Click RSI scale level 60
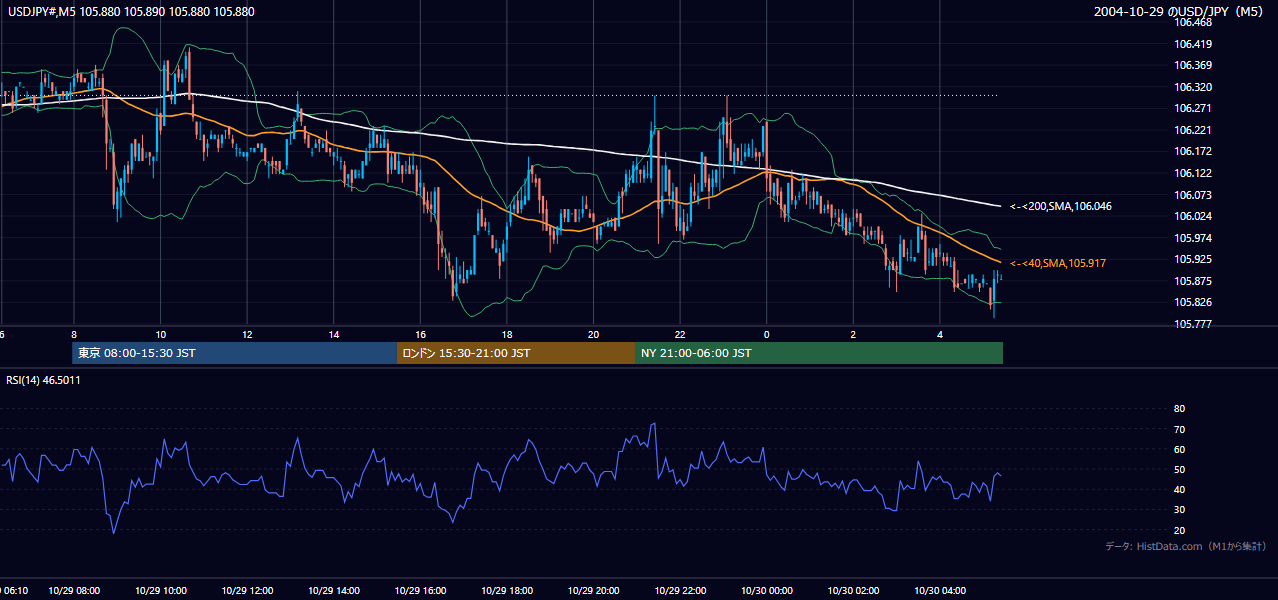This screenshot has width=1278, height=600. pos(1179,449)
